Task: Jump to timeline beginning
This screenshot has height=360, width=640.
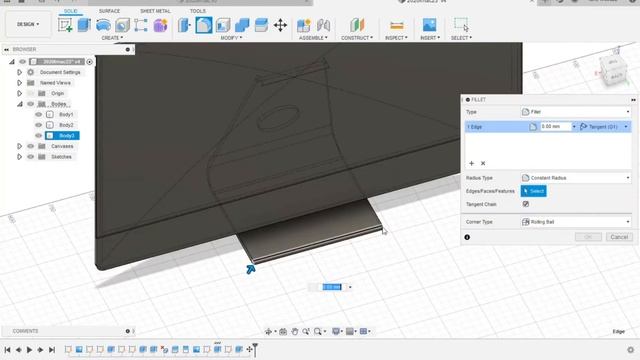Action: pyautogui.click(x=7, y=350)
